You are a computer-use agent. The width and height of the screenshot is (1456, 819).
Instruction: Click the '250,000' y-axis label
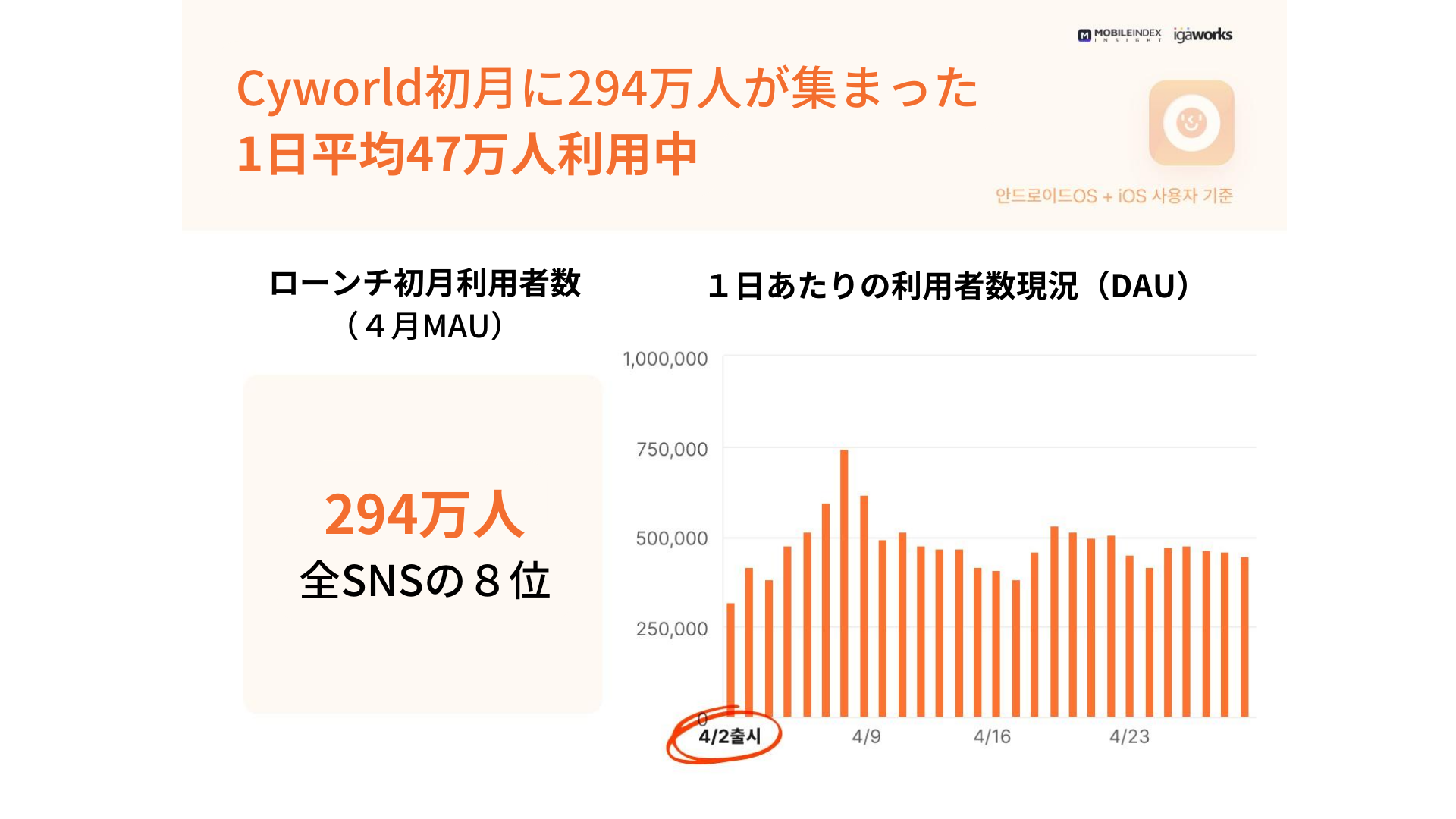click(672, 629)
